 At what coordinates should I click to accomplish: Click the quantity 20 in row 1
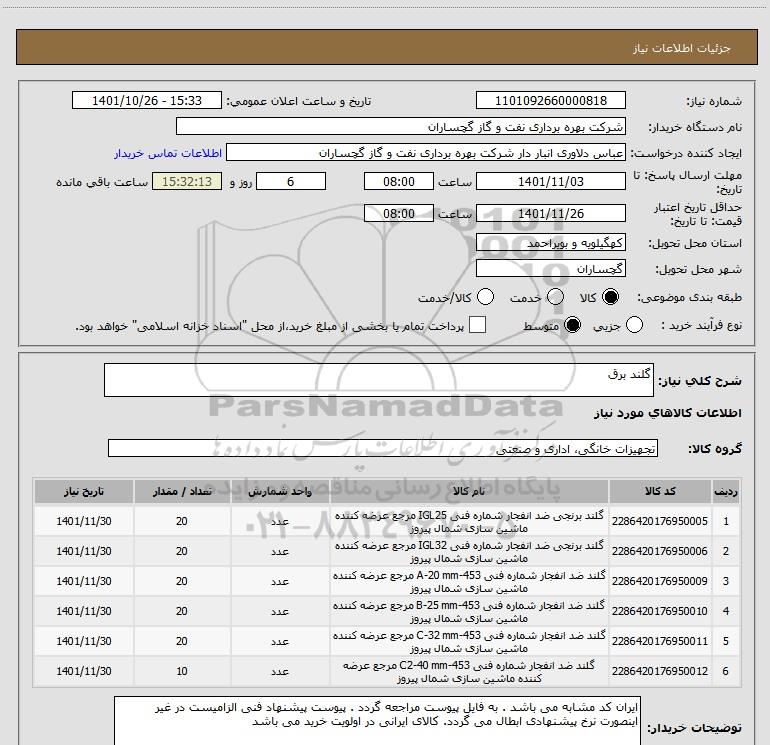182,522
